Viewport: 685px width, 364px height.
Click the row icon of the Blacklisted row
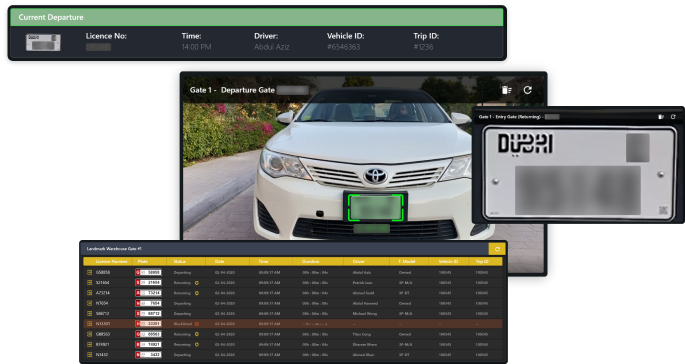(89, 324)
